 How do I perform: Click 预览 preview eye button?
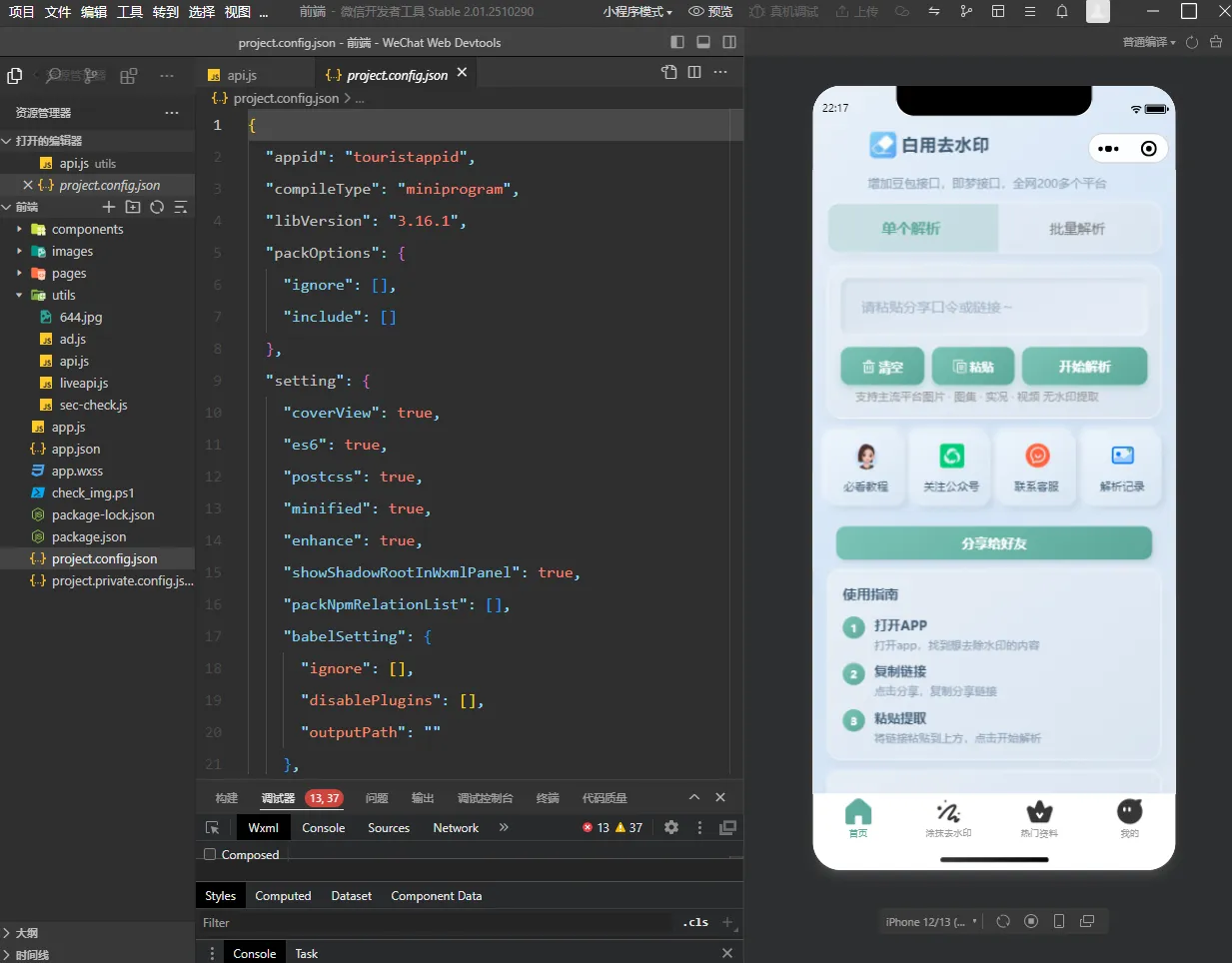[x=710, y=12]
